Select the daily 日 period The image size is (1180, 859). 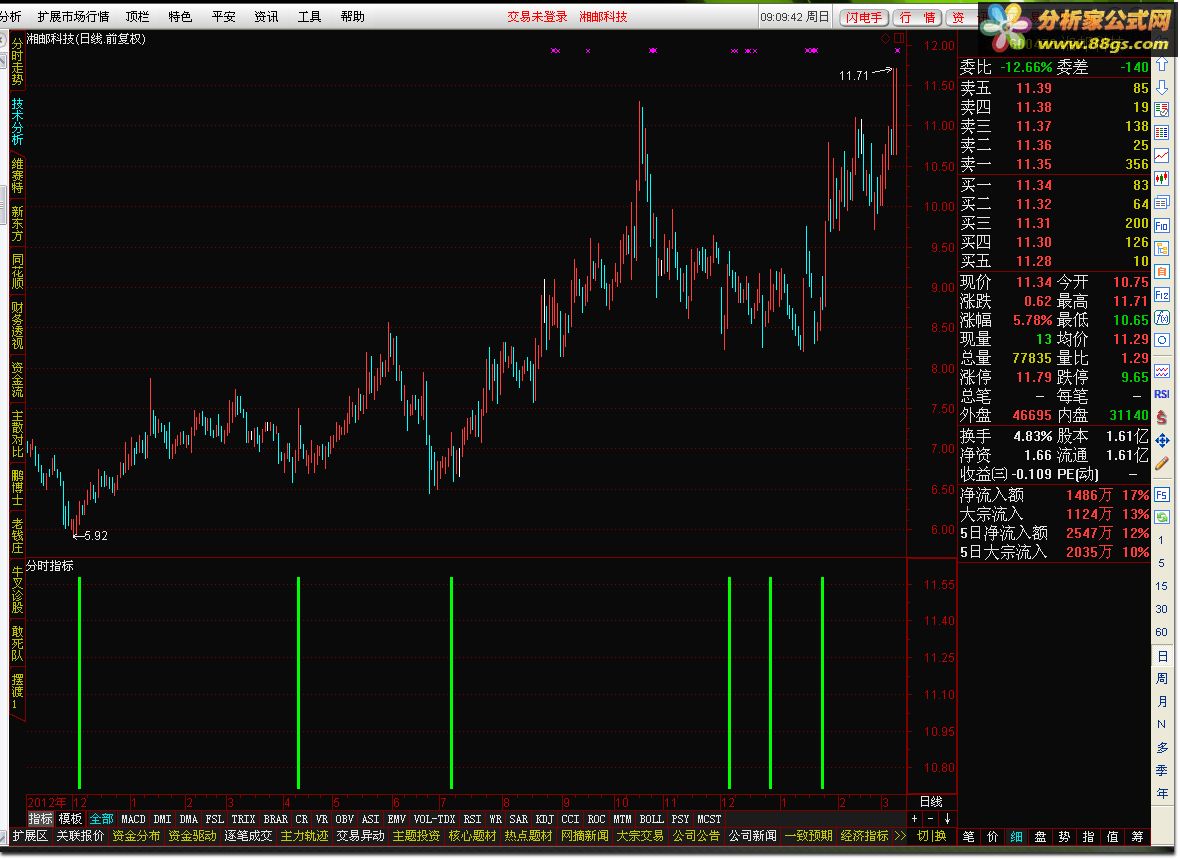[x=1162, y=656]
